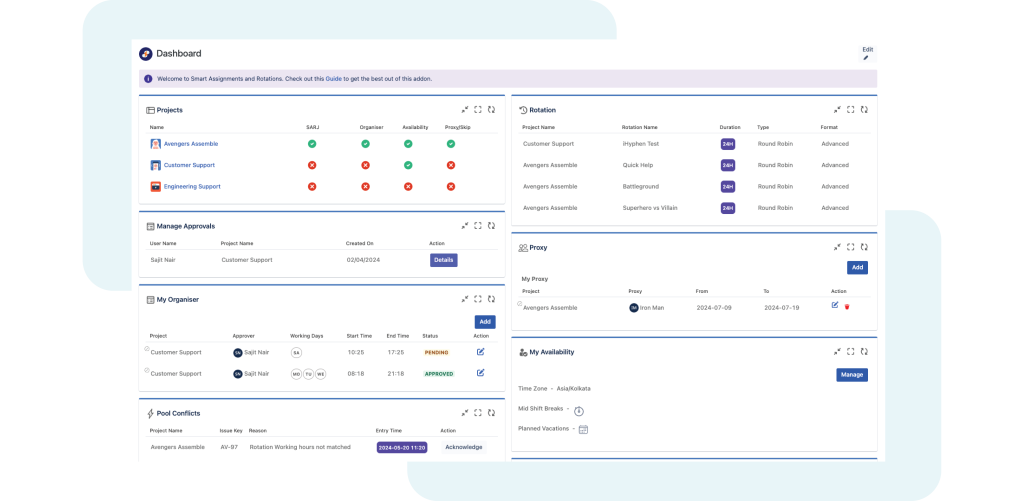
Task: Acknowledge the AV-97 pool conflict
Action: click(x=463, y=447)
